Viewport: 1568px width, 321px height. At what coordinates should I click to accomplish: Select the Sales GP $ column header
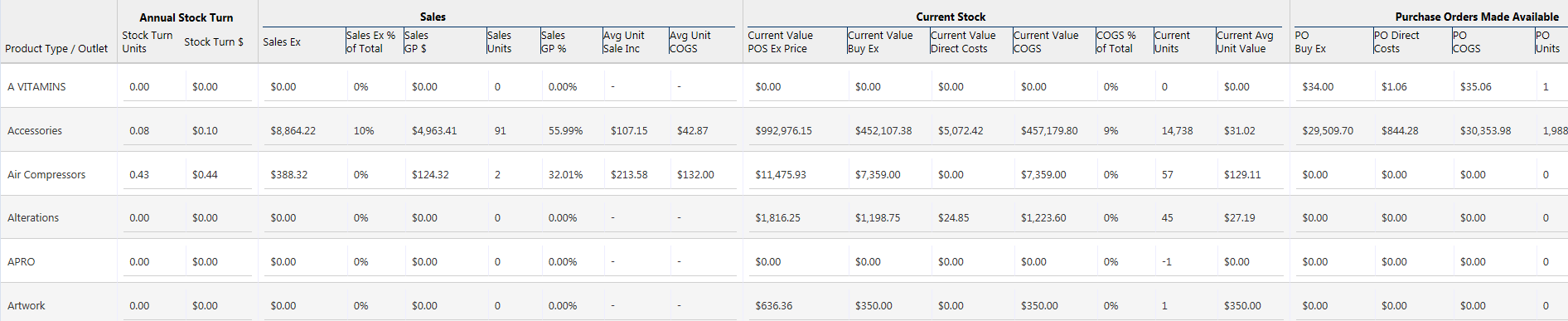click(x=416, y=42)
